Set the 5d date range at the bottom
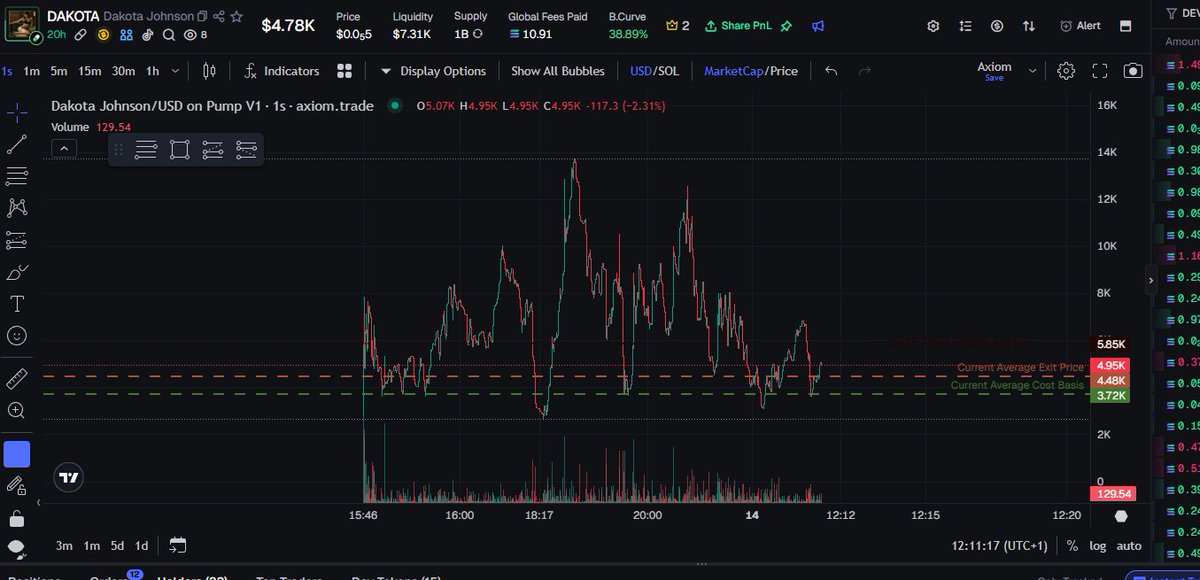 tap(117, 546)
